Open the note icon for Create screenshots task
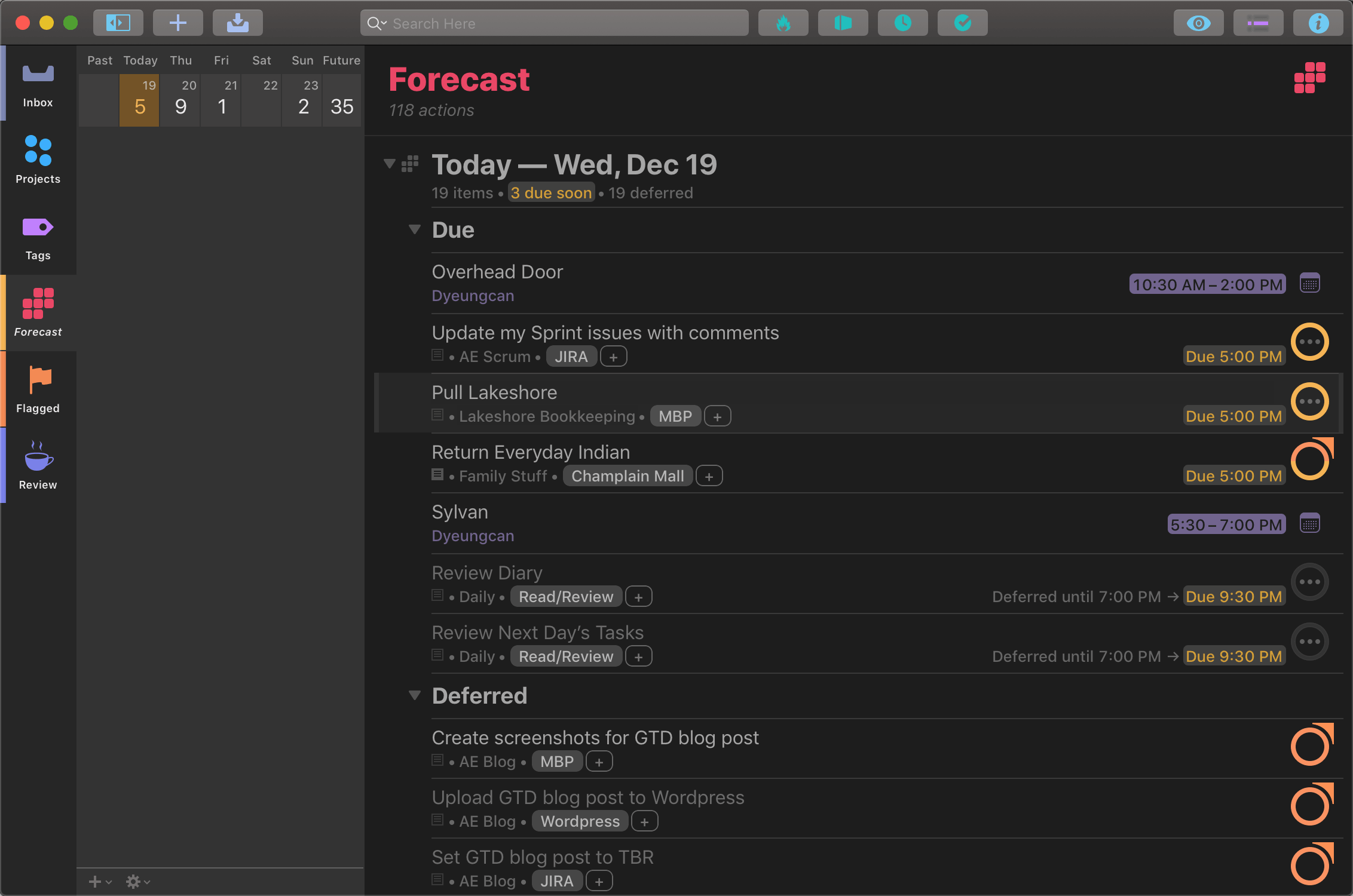This screenshot has width=1353, height=896. click(x=437, y=760)
